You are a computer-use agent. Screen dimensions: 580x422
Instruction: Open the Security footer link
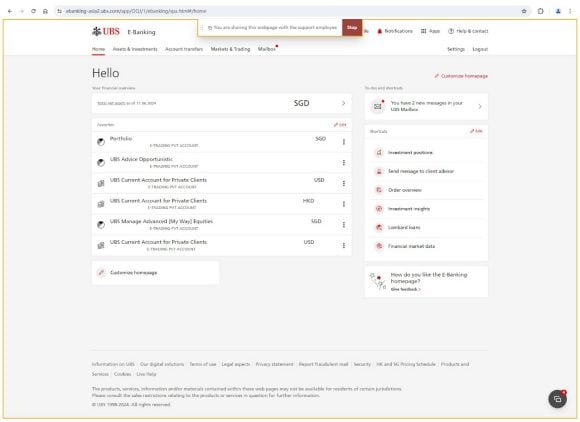tap(362, 364)
